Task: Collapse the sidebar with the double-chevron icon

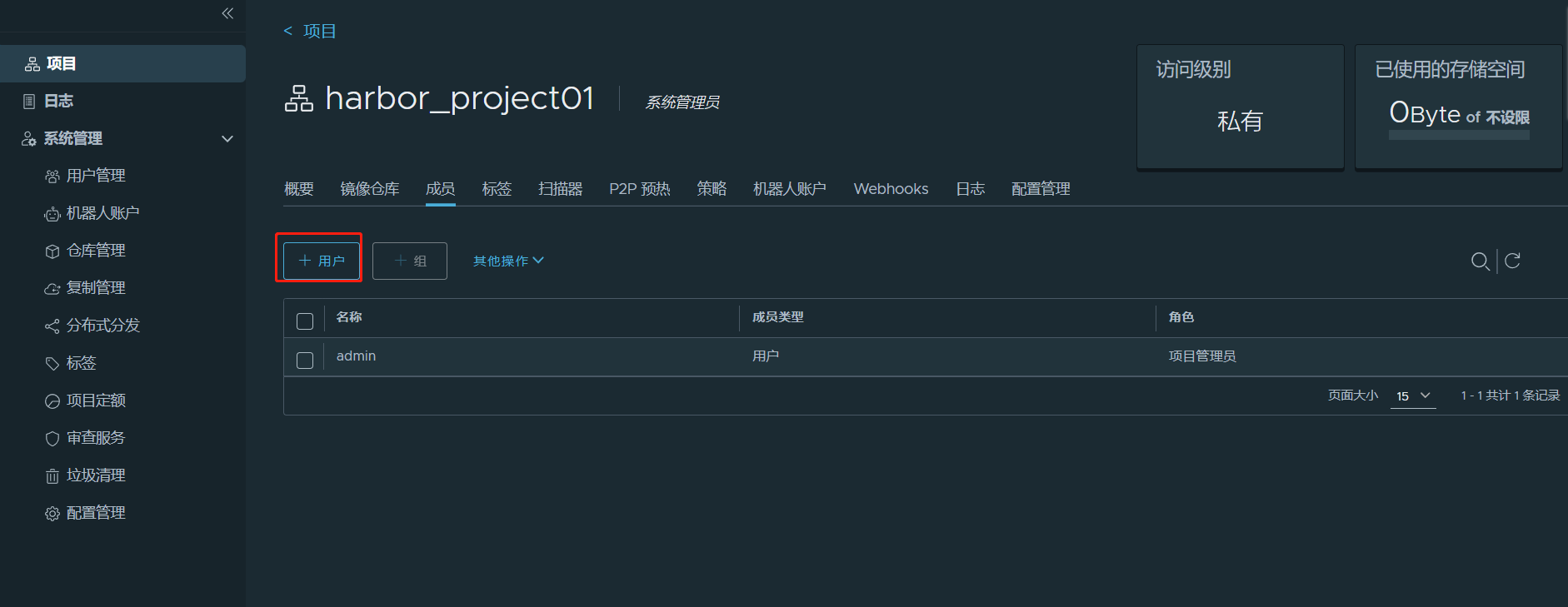Action: [227, 13]
